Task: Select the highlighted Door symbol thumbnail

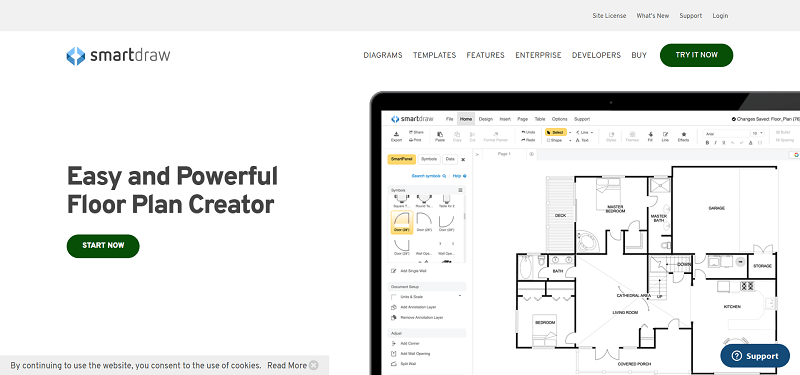Action: 402,222
